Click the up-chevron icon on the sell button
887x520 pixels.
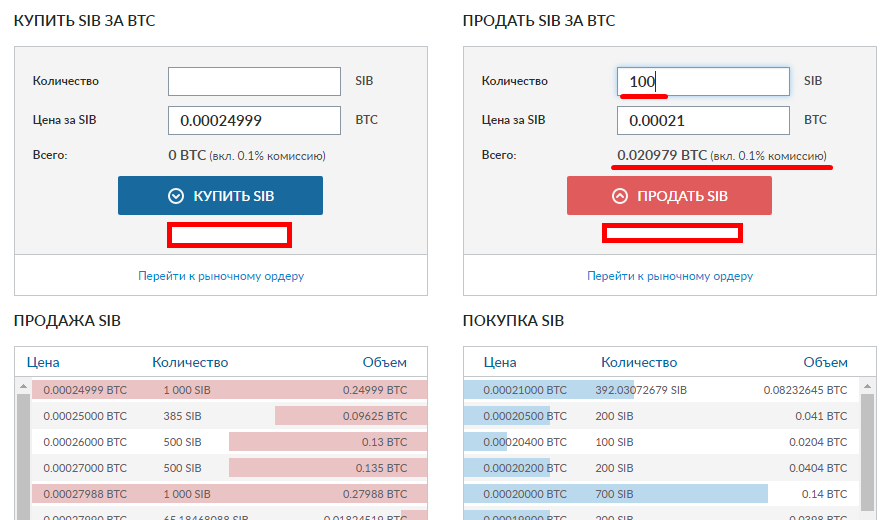point(620,196)
